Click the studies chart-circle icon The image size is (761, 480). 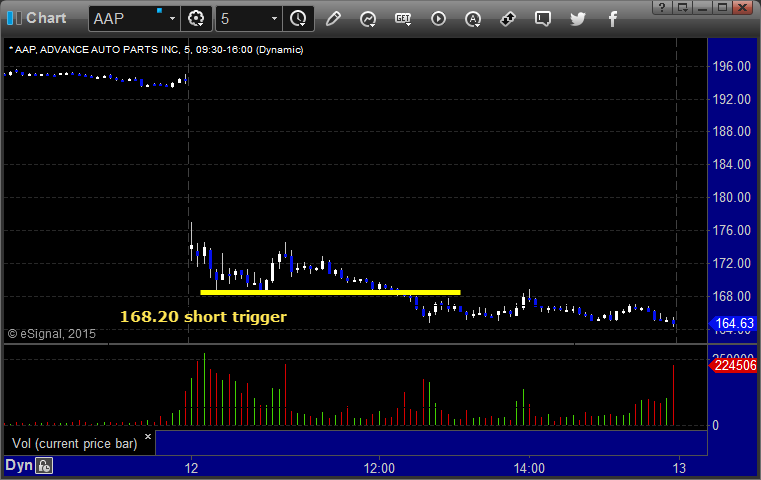[368, 19]
